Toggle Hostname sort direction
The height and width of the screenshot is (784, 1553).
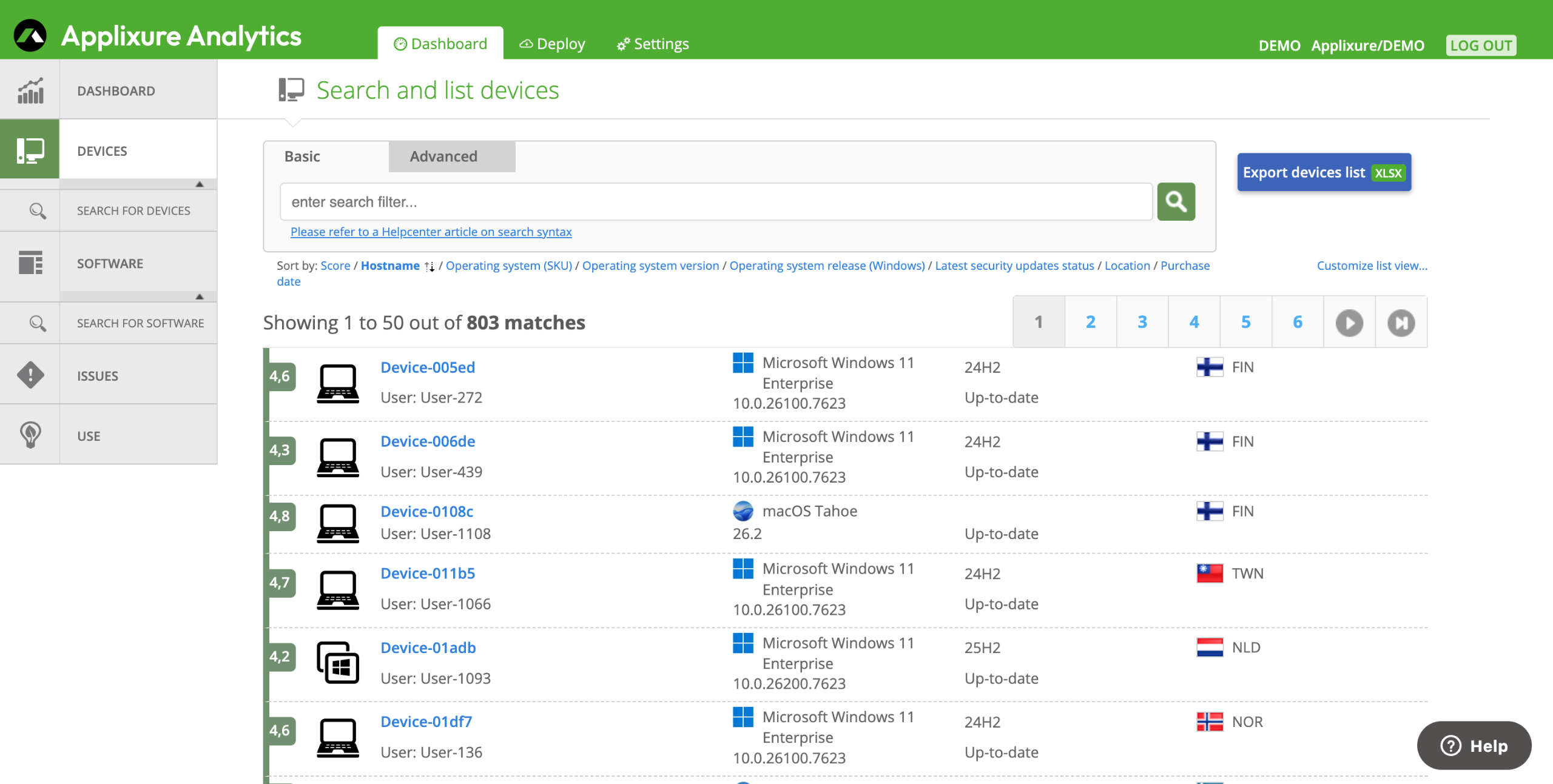pyautogui.click(x=430, y=266)
